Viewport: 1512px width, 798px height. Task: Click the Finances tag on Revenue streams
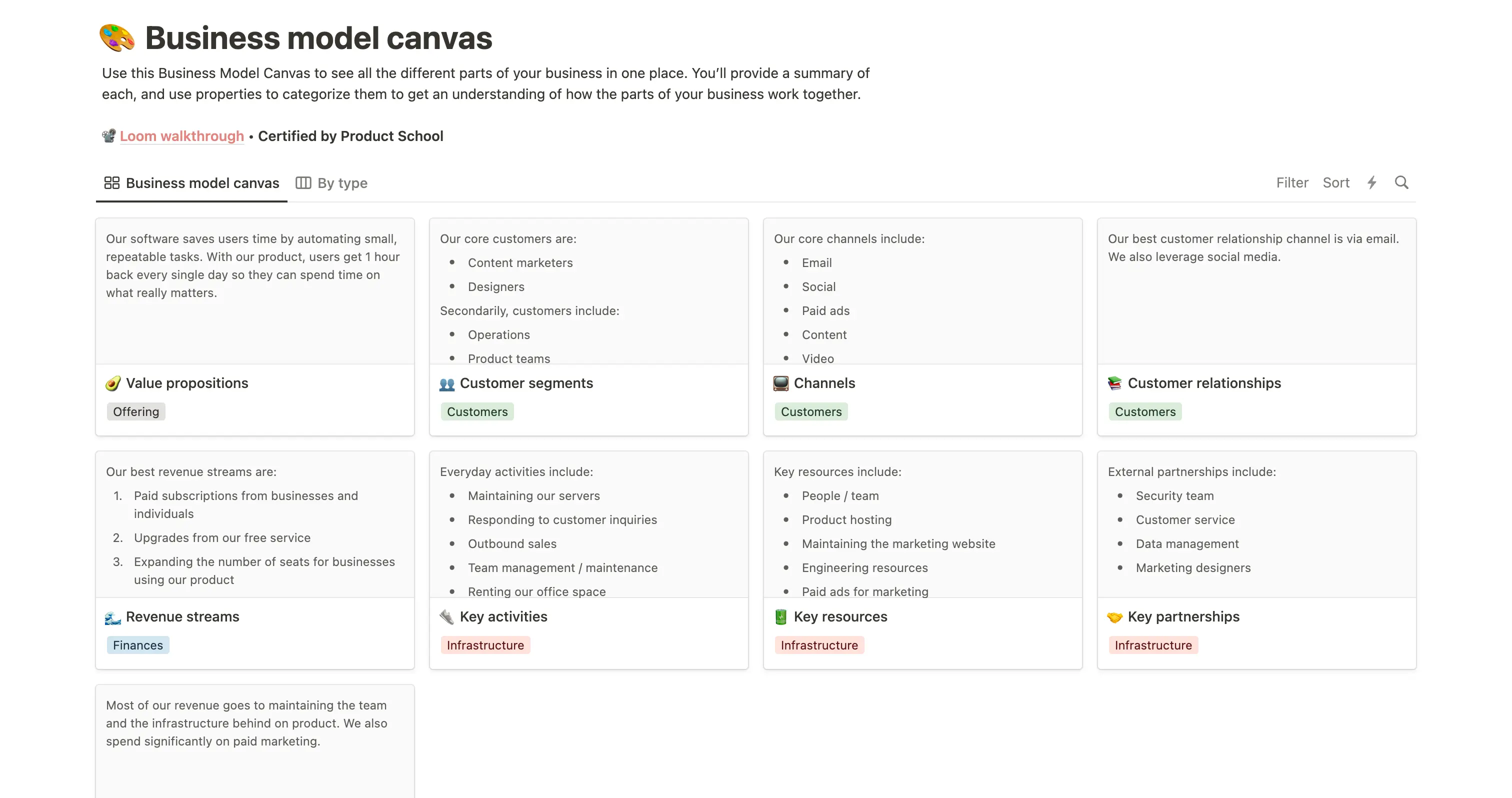point(137,645)
